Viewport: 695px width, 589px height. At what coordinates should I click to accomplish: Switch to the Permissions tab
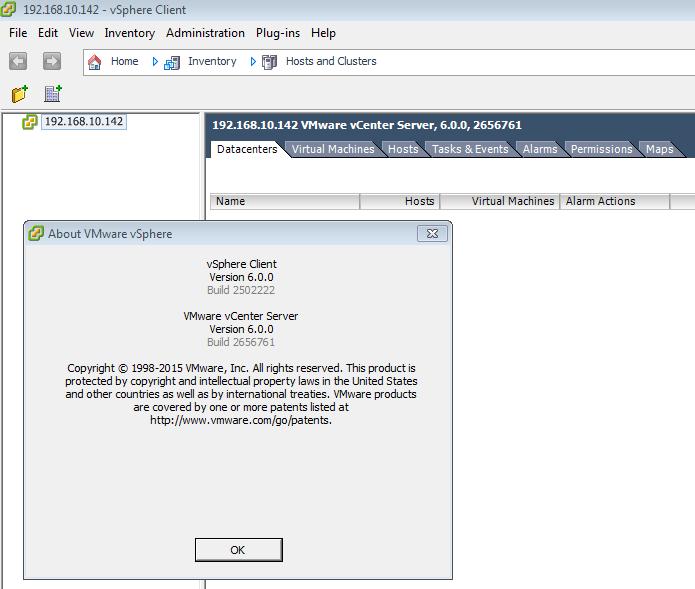601,149
